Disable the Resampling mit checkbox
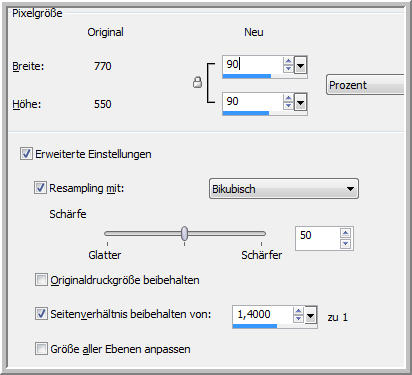The height and width of the screenshot is (375, 412). click(40, 188)
